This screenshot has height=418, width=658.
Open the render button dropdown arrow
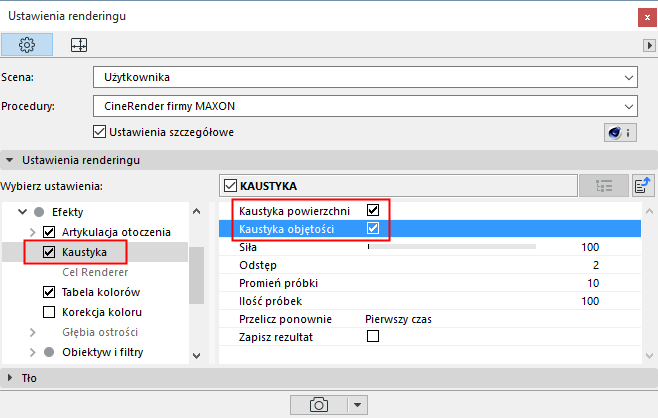tap(358, 405)
